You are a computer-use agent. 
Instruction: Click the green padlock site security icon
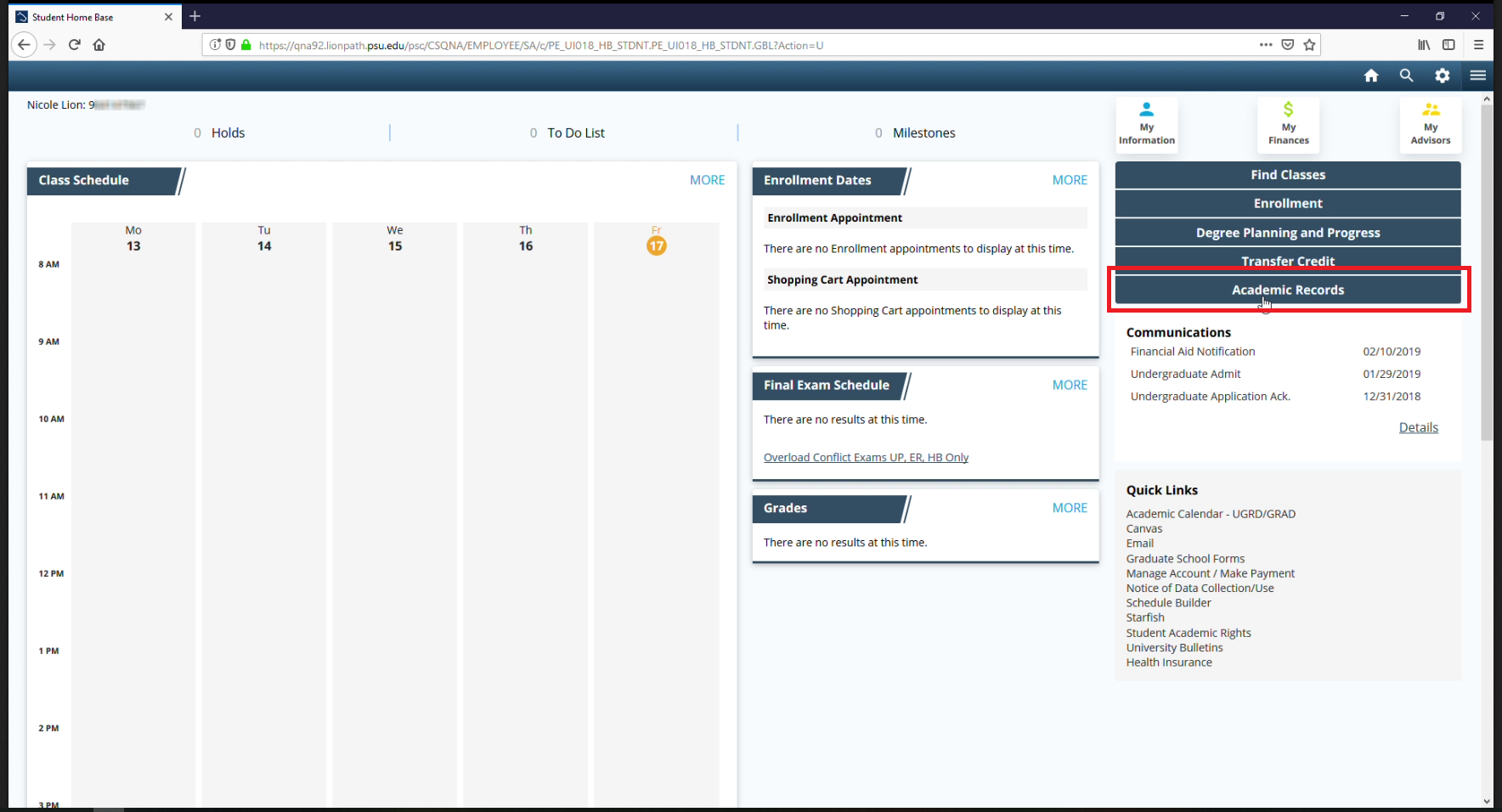coord(246,45)
